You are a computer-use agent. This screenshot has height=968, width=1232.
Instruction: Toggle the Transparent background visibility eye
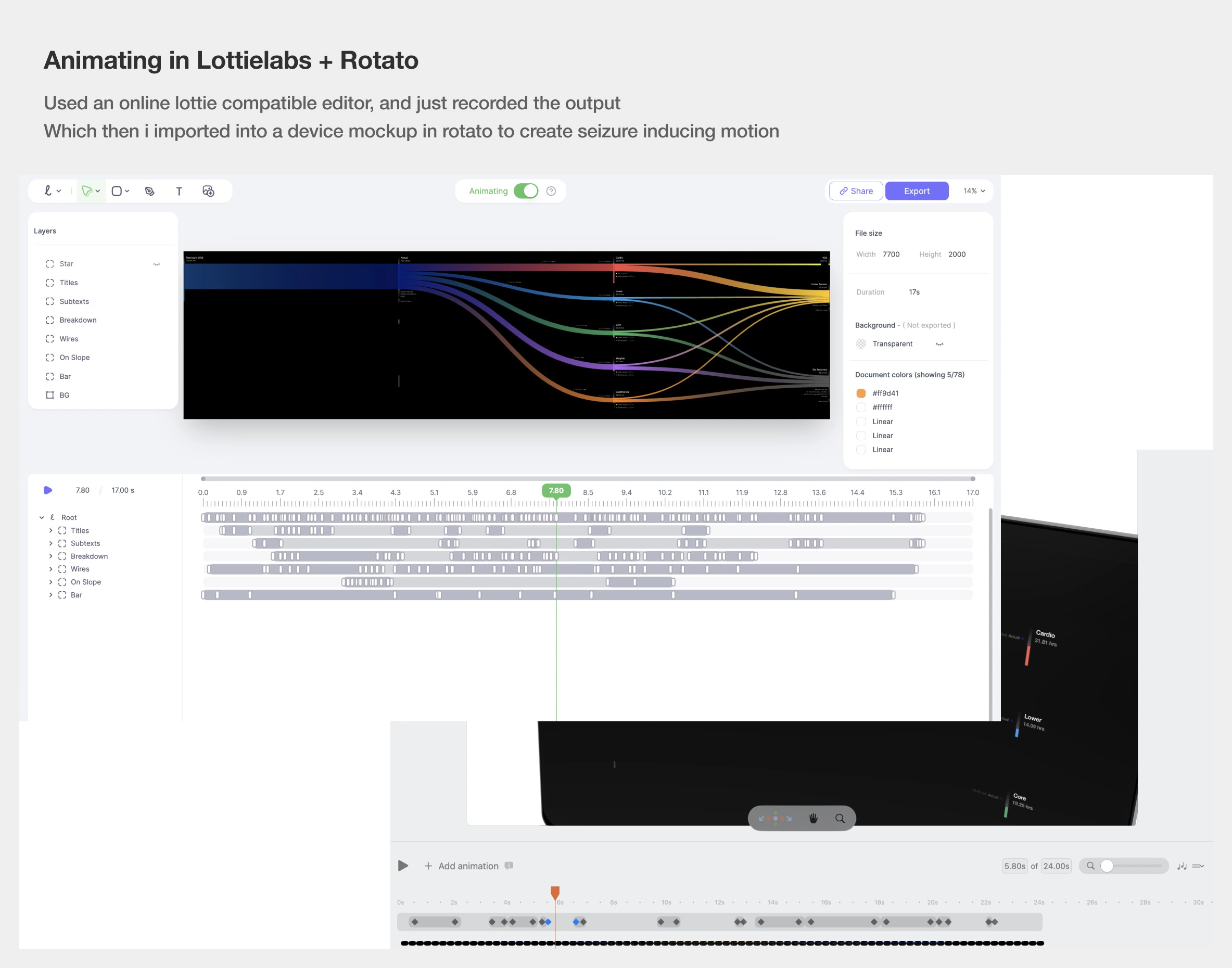click(939, 344)
